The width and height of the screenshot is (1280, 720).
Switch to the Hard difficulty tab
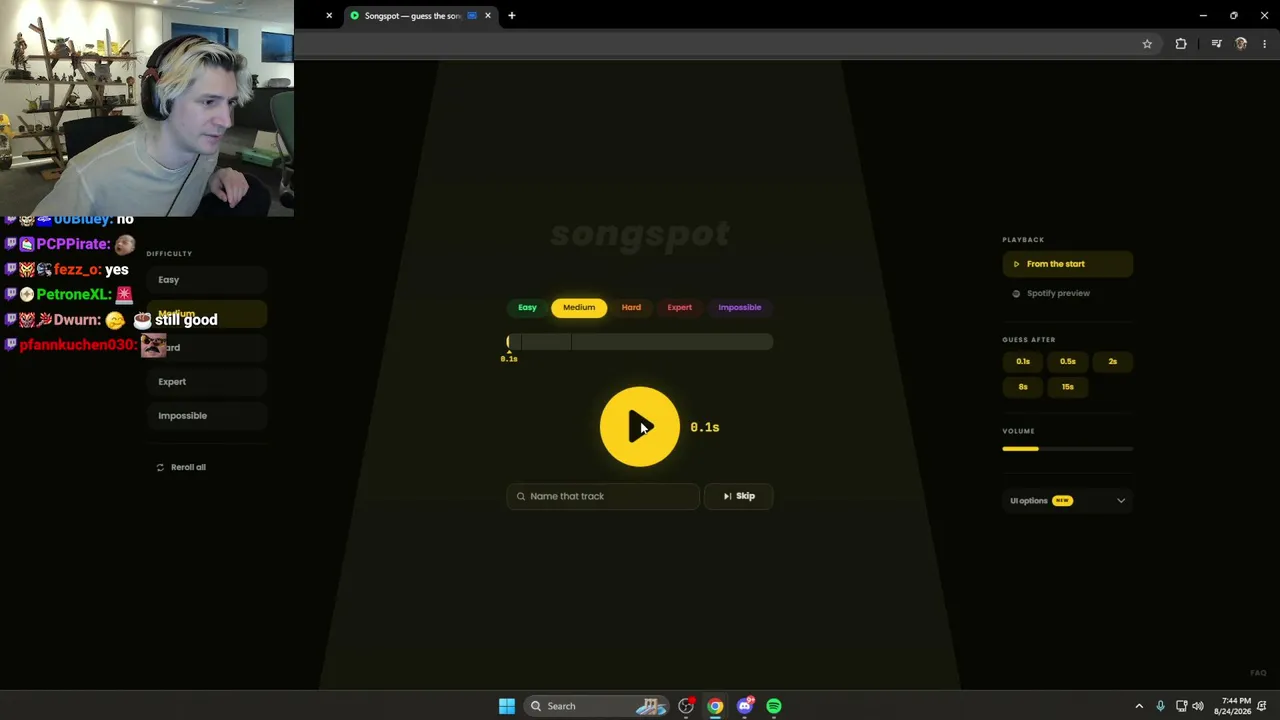click(x=631, y=307)
